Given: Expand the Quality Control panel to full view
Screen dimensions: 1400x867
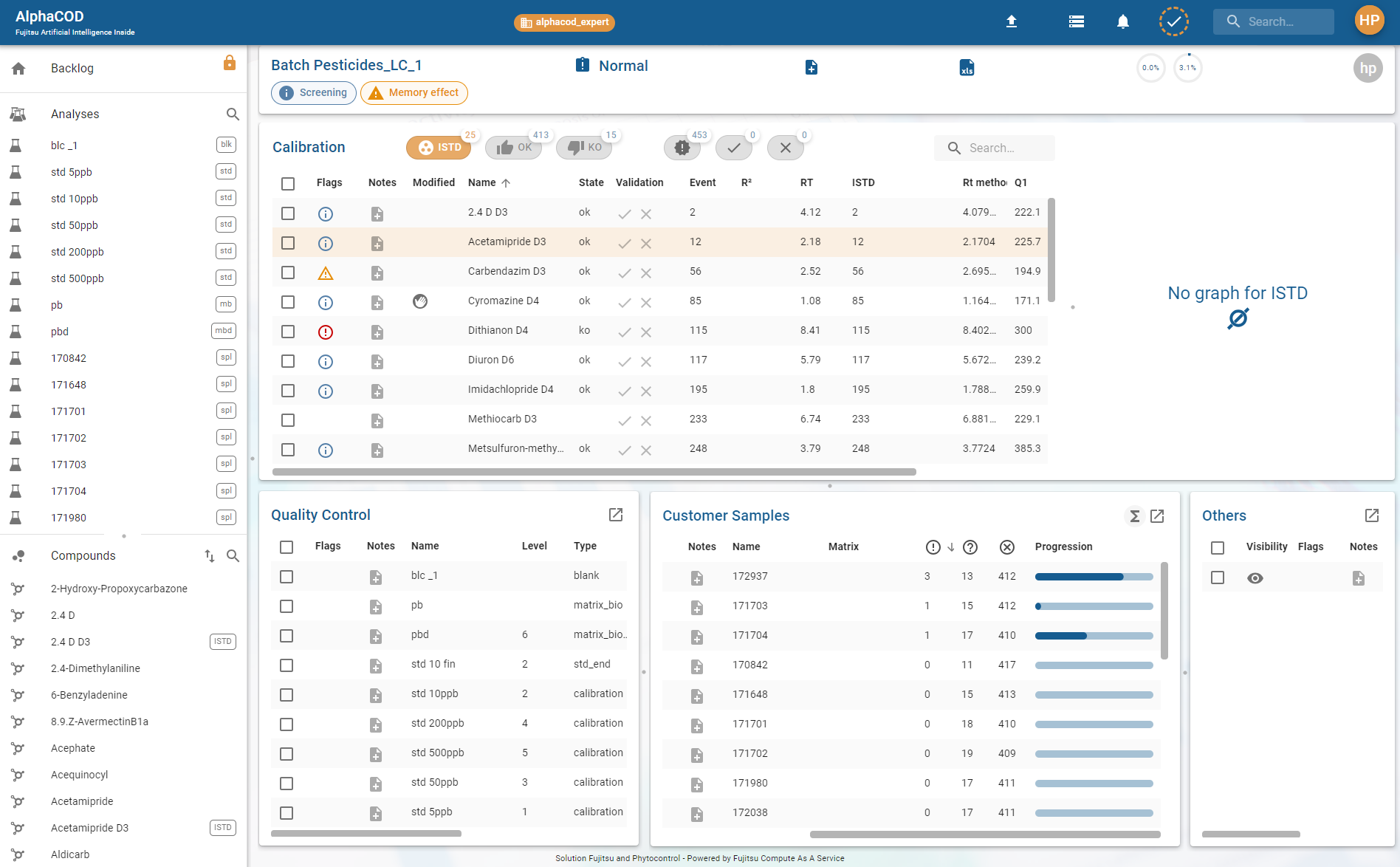Looking at the screenshot, I should [616, 515].
